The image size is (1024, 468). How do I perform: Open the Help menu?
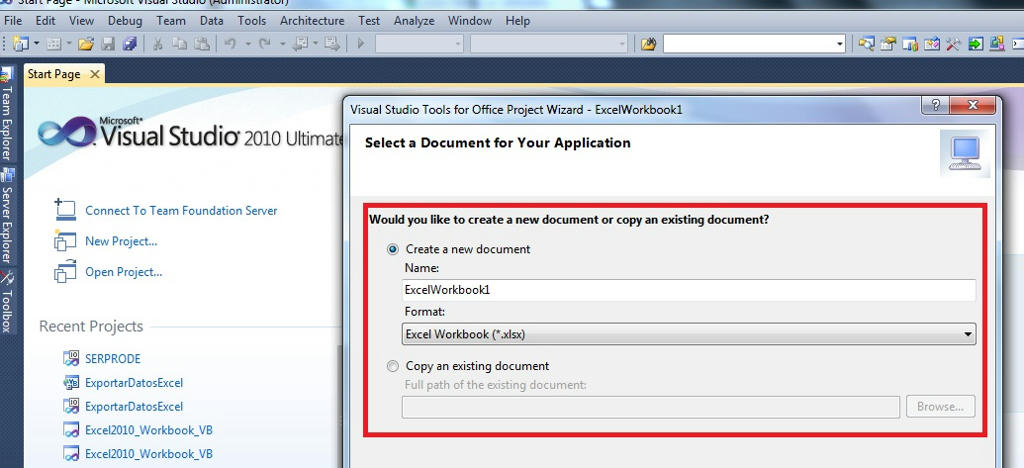click(x=518, y=21)
